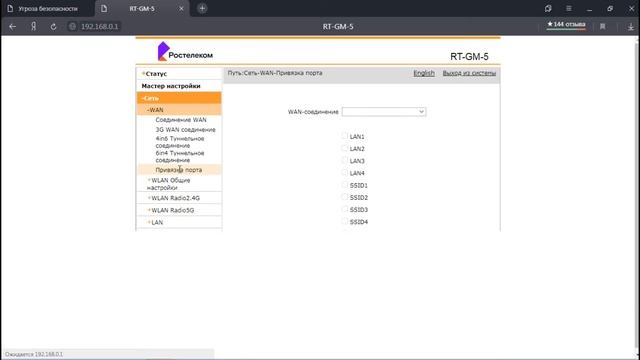The image size is (640, 360).
Task: Check the SSID2 checkbox
Action: click(x=344, y=197)
